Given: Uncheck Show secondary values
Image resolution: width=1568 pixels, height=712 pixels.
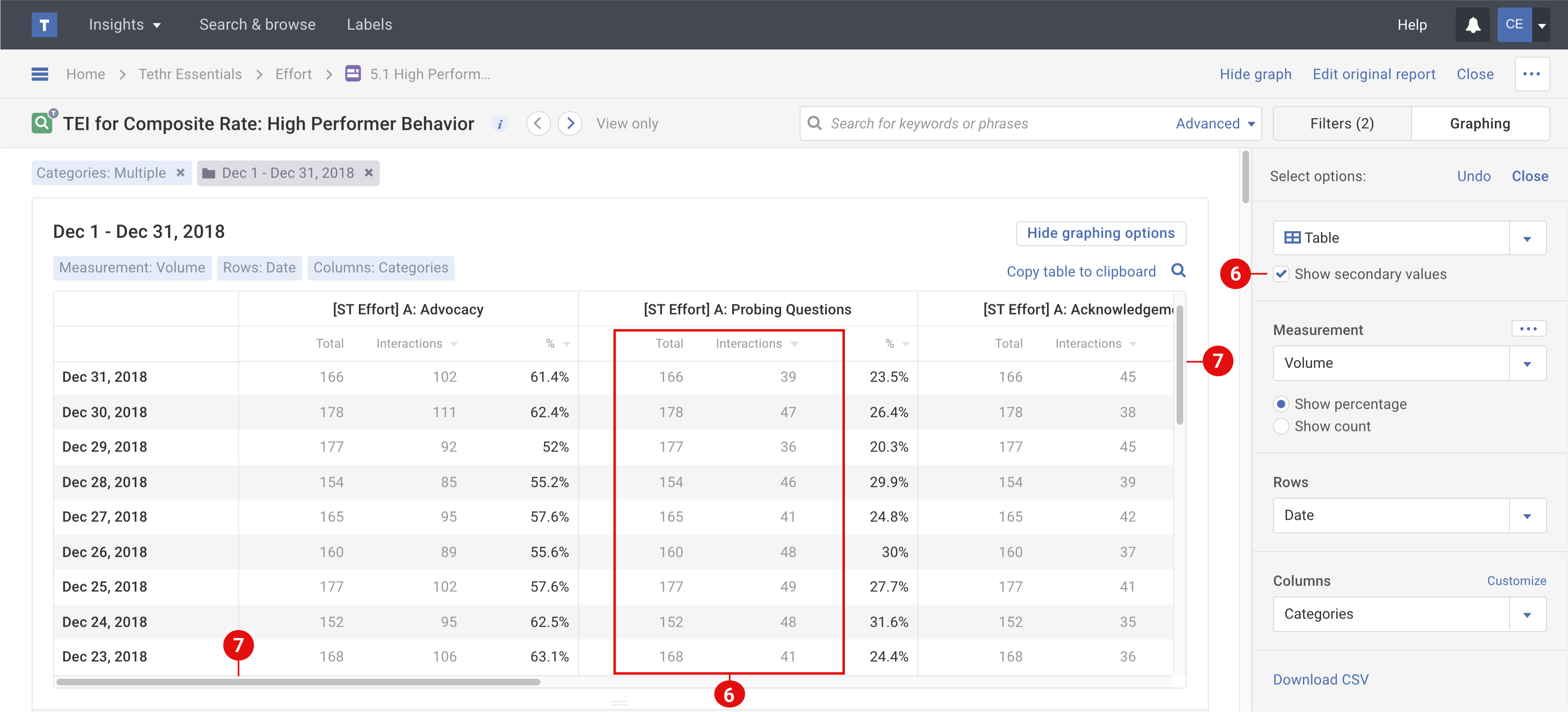Looking at the screenshot, I should point(1281,274).
